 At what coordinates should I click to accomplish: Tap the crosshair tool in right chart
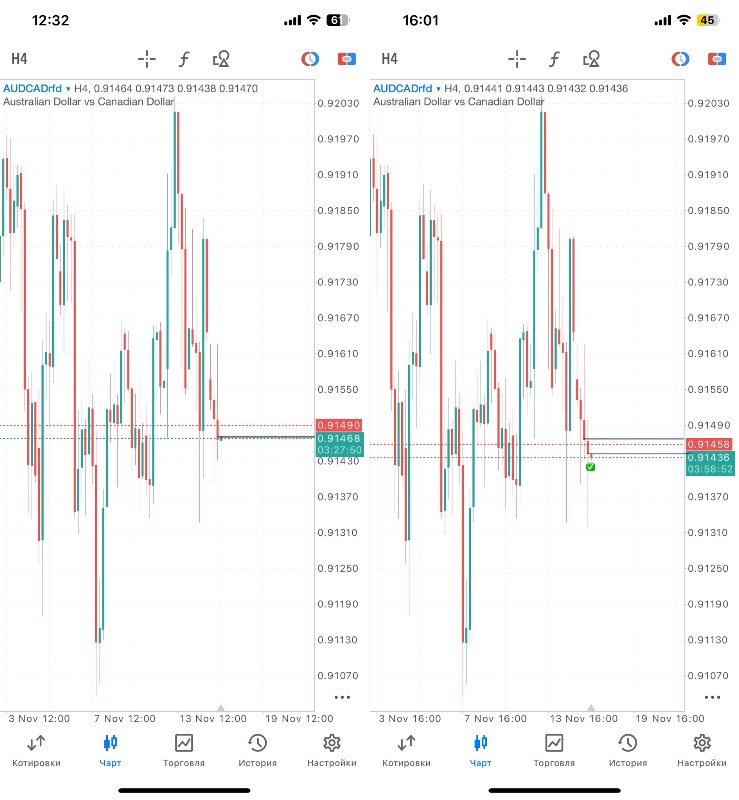pyautogui.click(x=517, y=59)
